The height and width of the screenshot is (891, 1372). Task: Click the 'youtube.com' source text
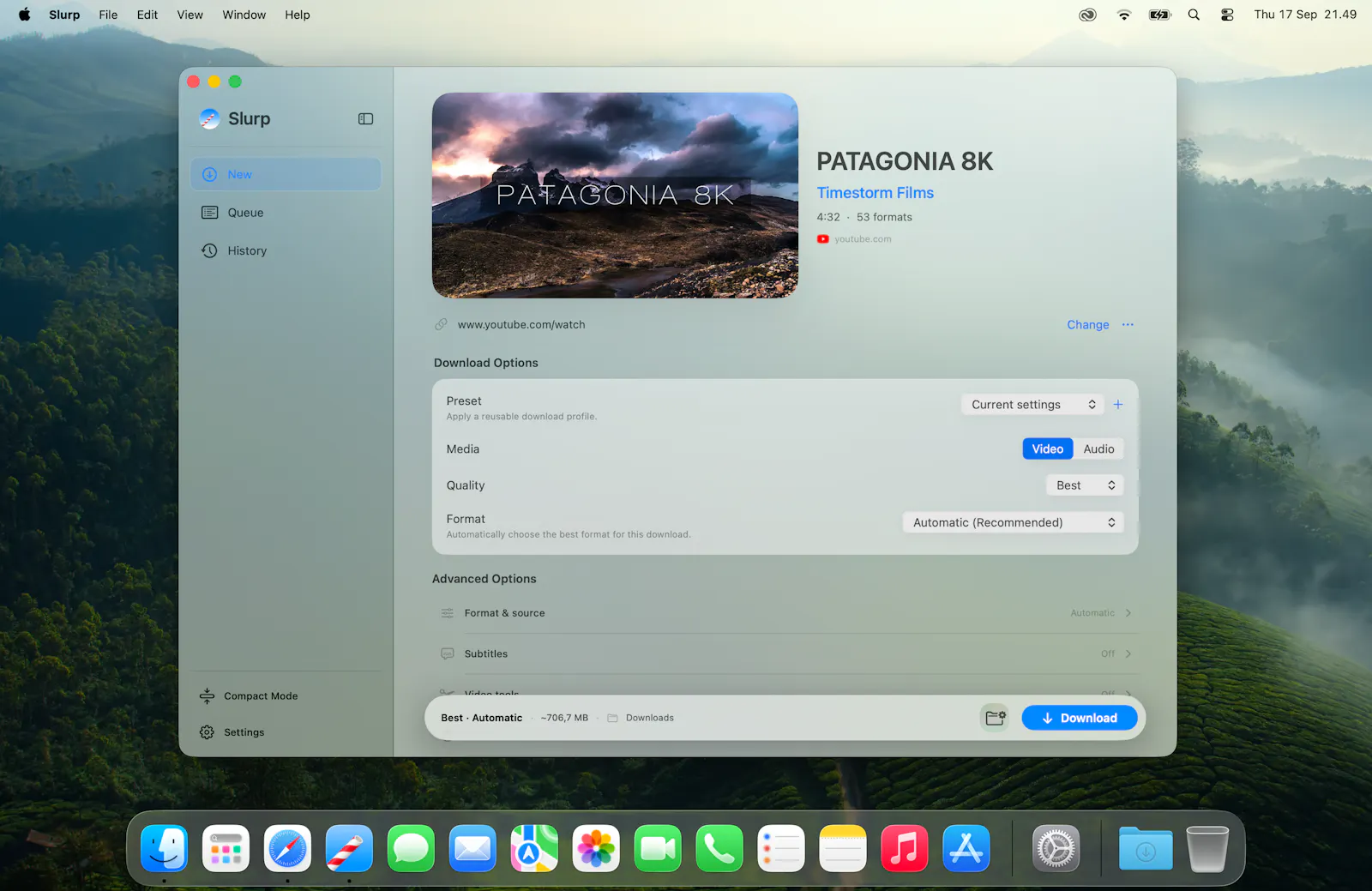click(x=863, y=239)
